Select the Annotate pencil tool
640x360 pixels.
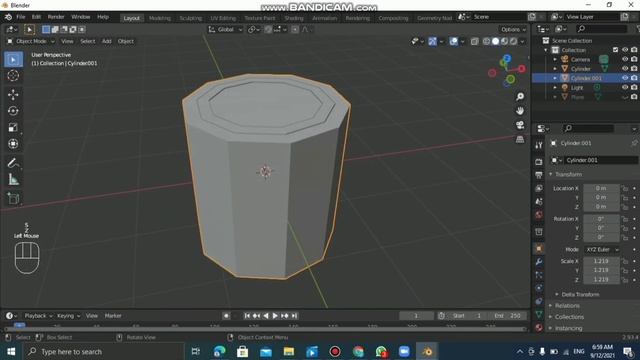pyautogui.click(x=13, y=163)
